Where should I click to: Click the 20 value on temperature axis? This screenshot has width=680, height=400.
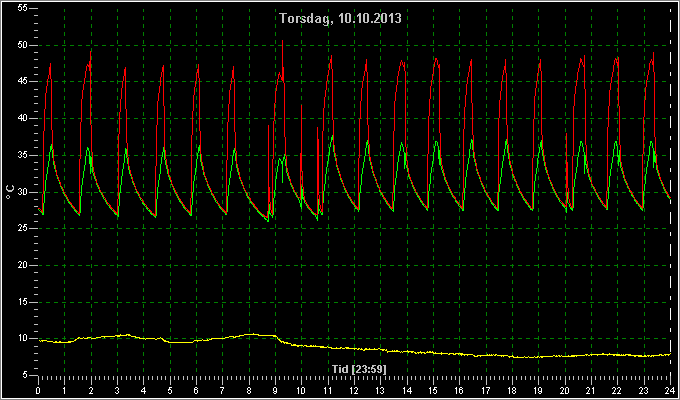tap(23, 265)
